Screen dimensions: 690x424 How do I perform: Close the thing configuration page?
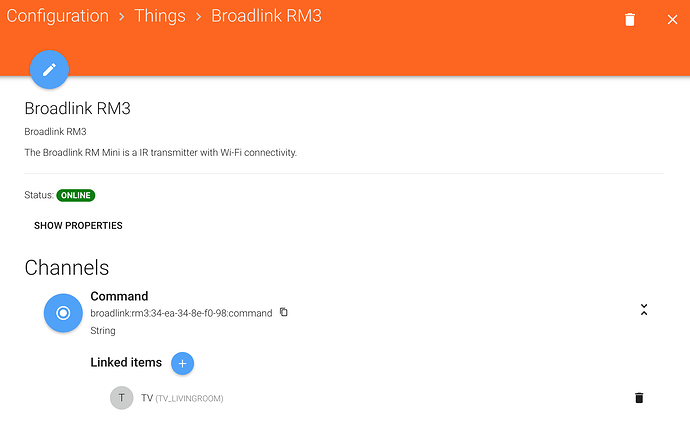click(x=672, y=20)
